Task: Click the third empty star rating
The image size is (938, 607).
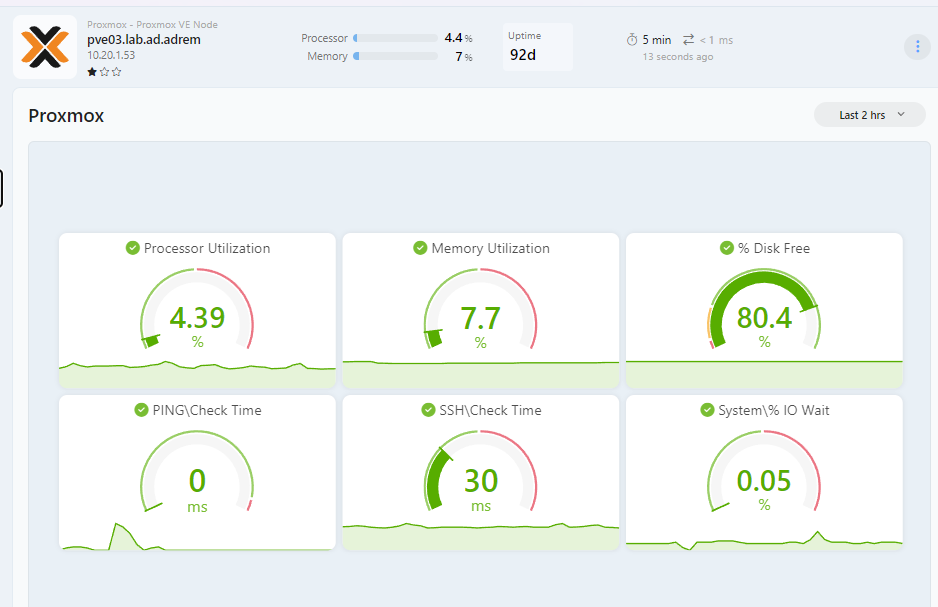Action: [x=117, y=72]
